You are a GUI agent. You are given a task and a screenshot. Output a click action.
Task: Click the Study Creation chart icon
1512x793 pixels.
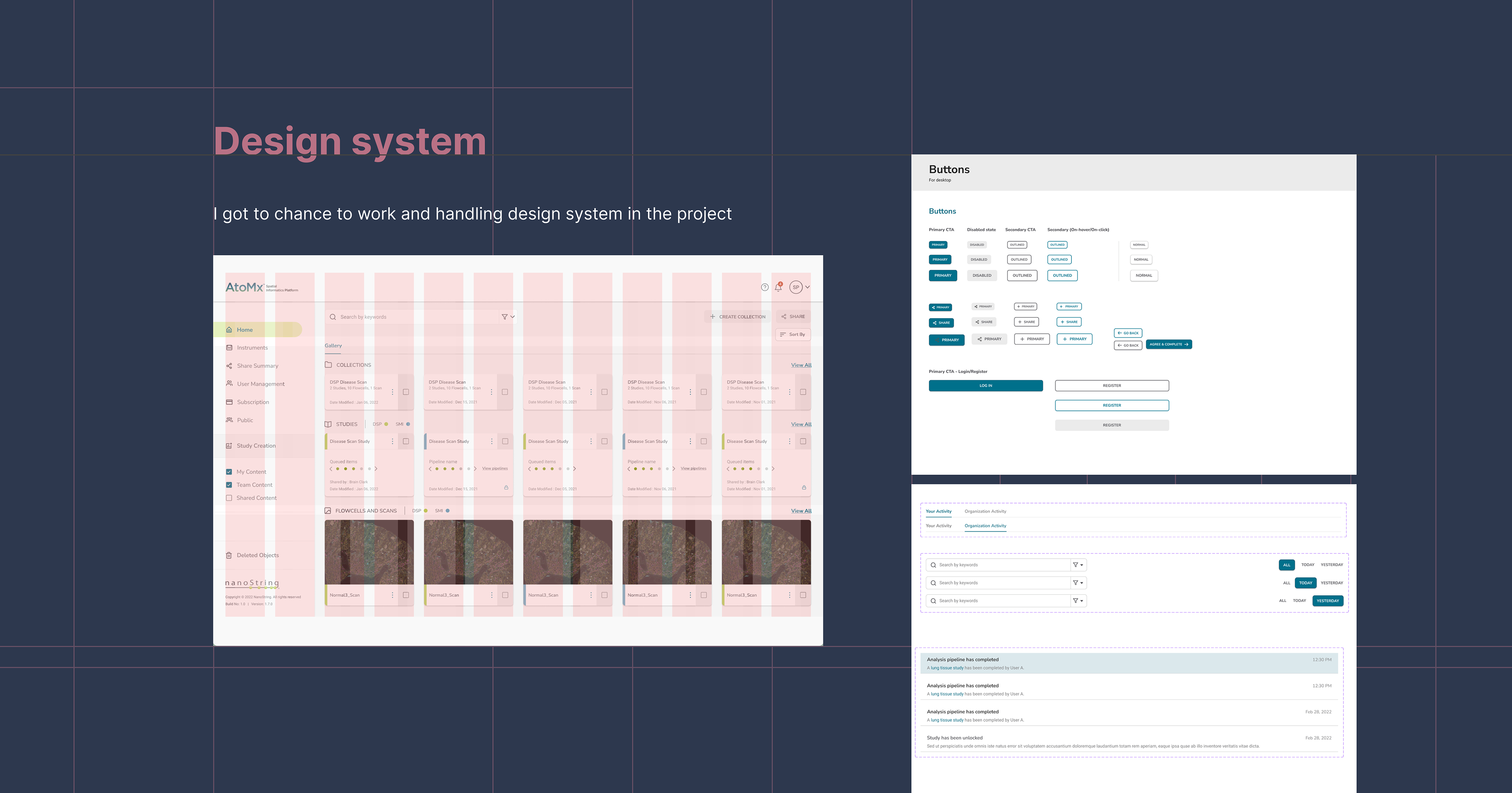(229, 446)
